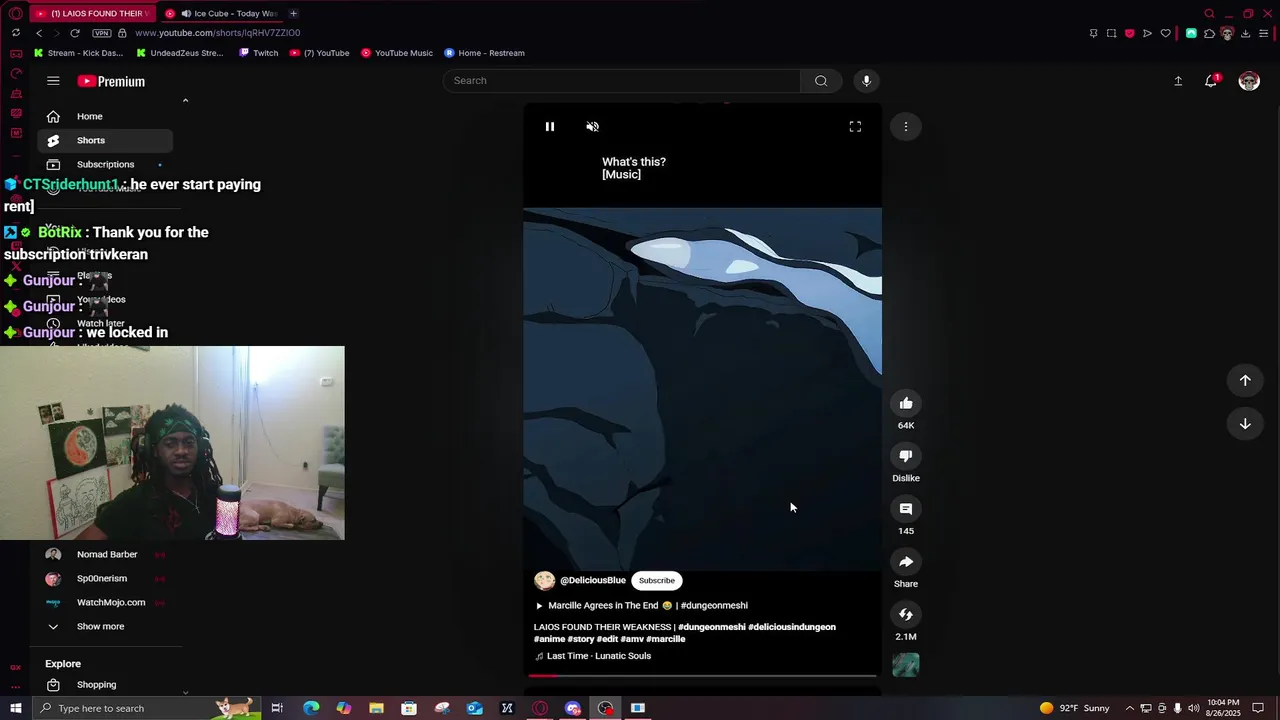The height and width of the screenshot is (720, 1280).
Task: Open the comments with 145 replies
Action: coord(906,509)
